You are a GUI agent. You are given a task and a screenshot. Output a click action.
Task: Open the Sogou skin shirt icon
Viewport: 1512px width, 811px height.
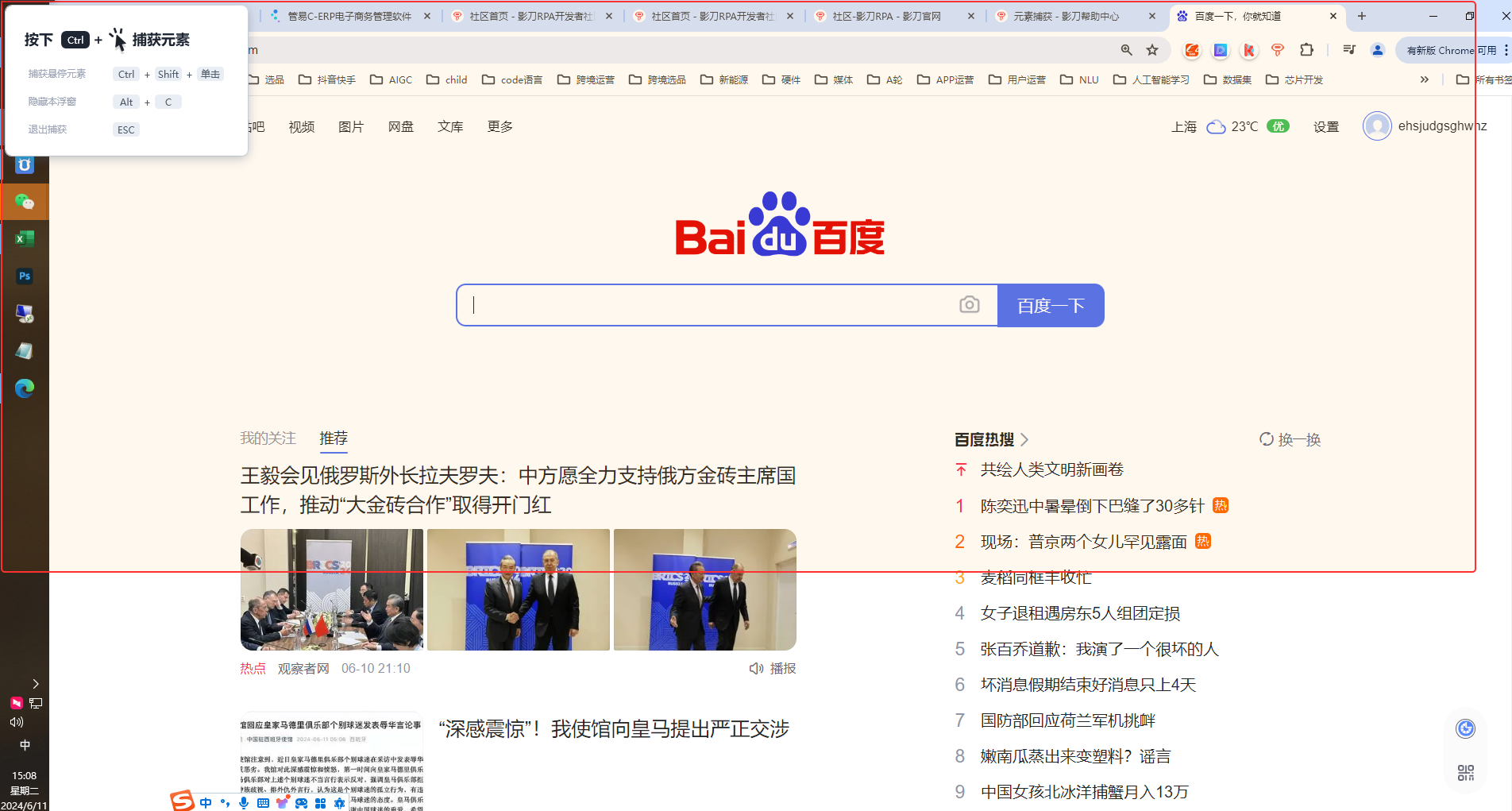point(282,803)
